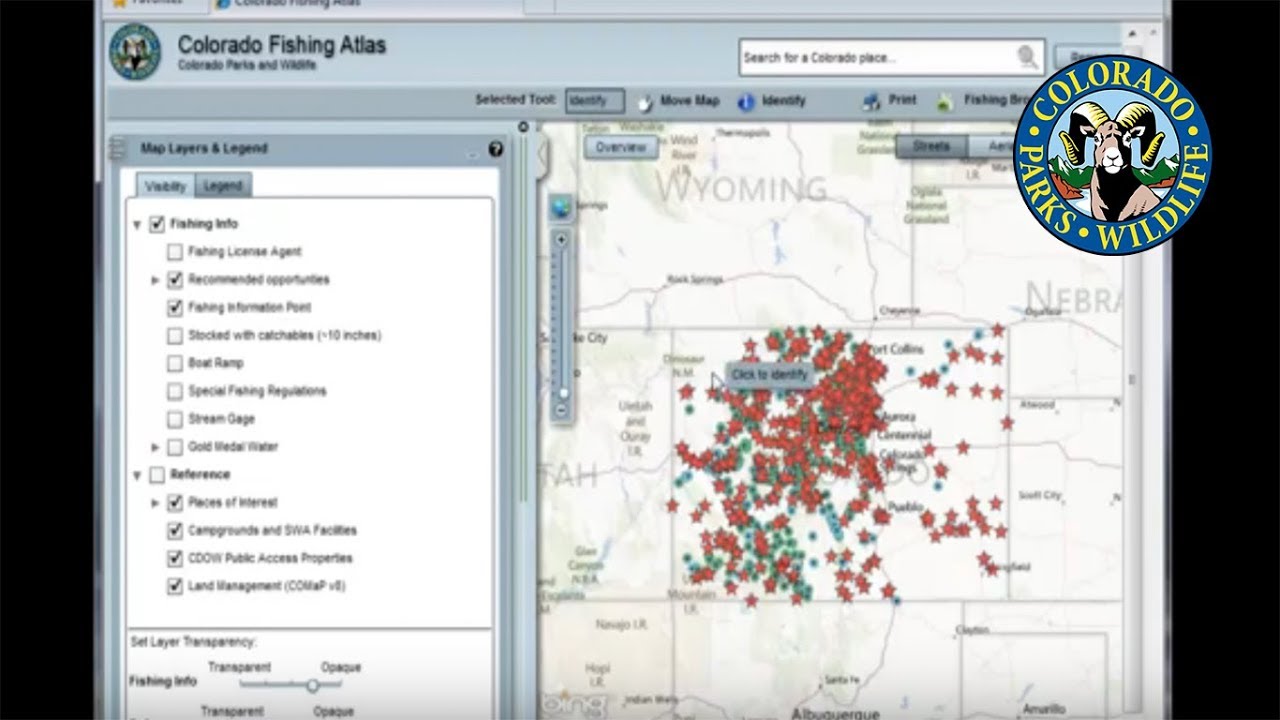This screenshot has height=720, width=1280.
Task: Open help for Map Layers & Legend
Action: coord(495,149)
